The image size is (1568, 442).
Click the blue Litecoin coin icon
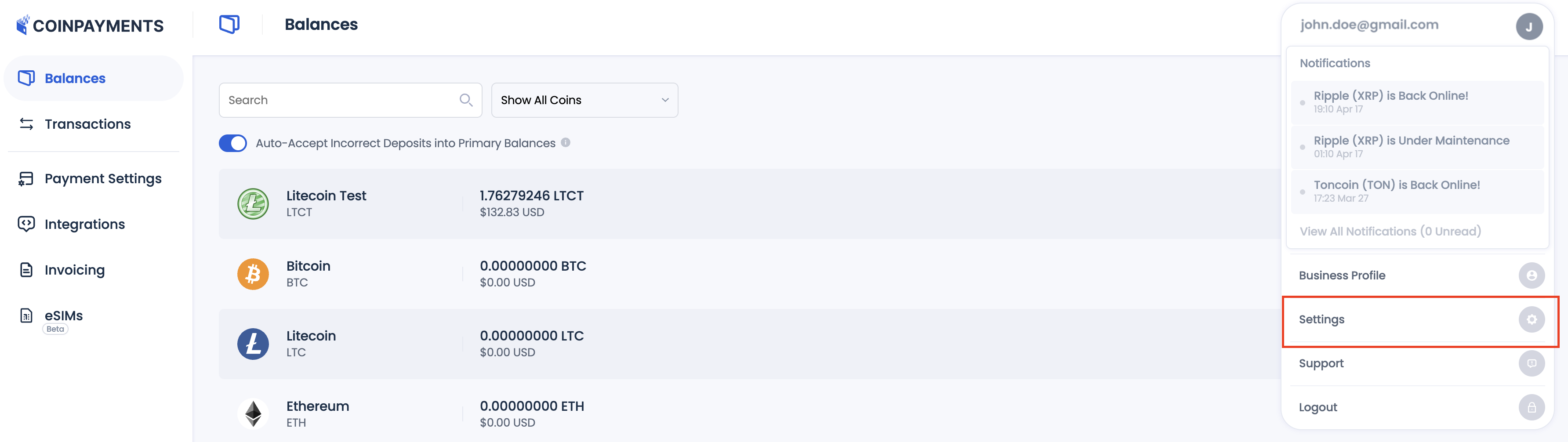coord(253,344)
